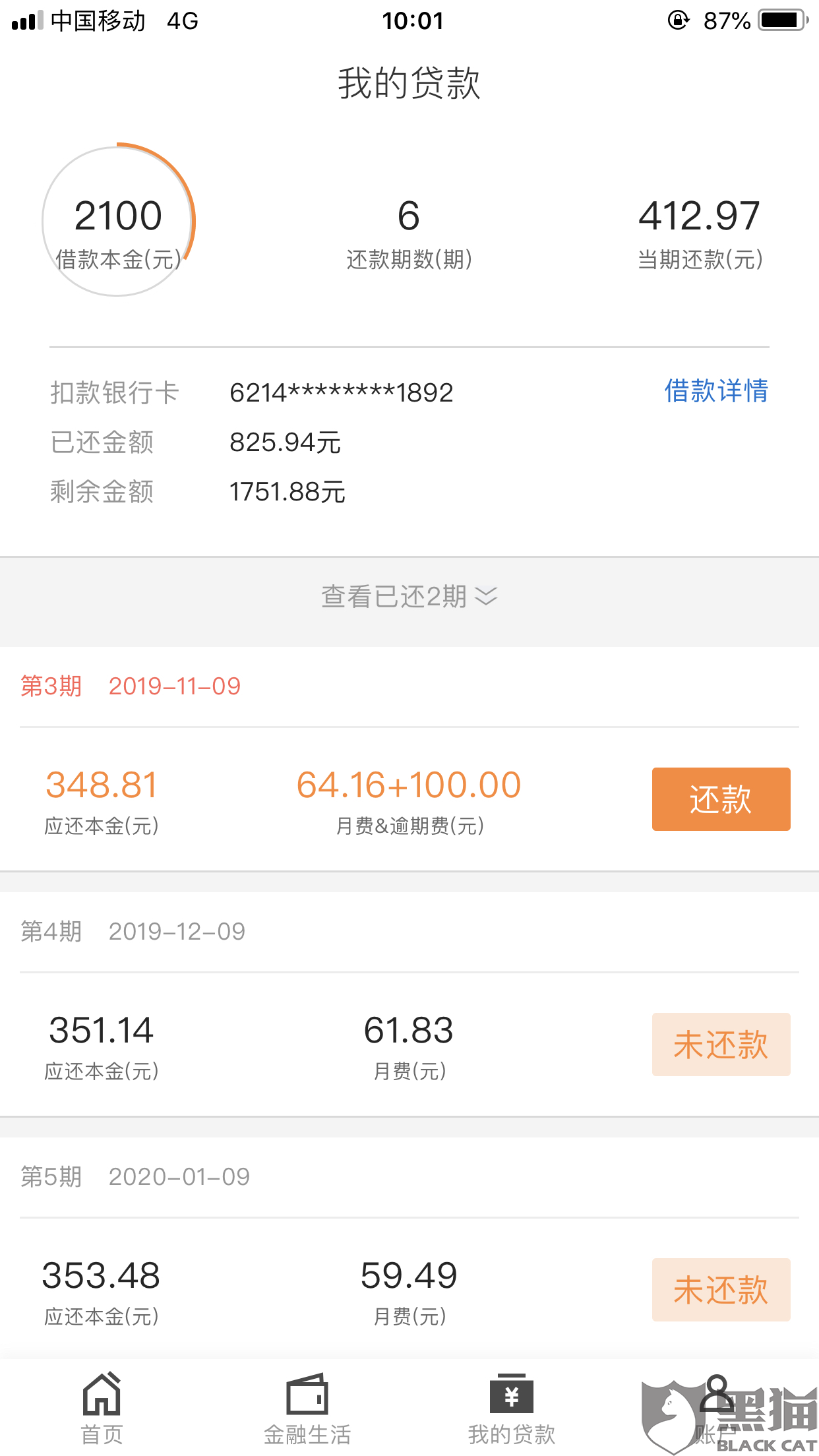This screenshot has width=819, height=1456.
Task: Tap 未还款 button for 第5期
Action: [721, 1290]
